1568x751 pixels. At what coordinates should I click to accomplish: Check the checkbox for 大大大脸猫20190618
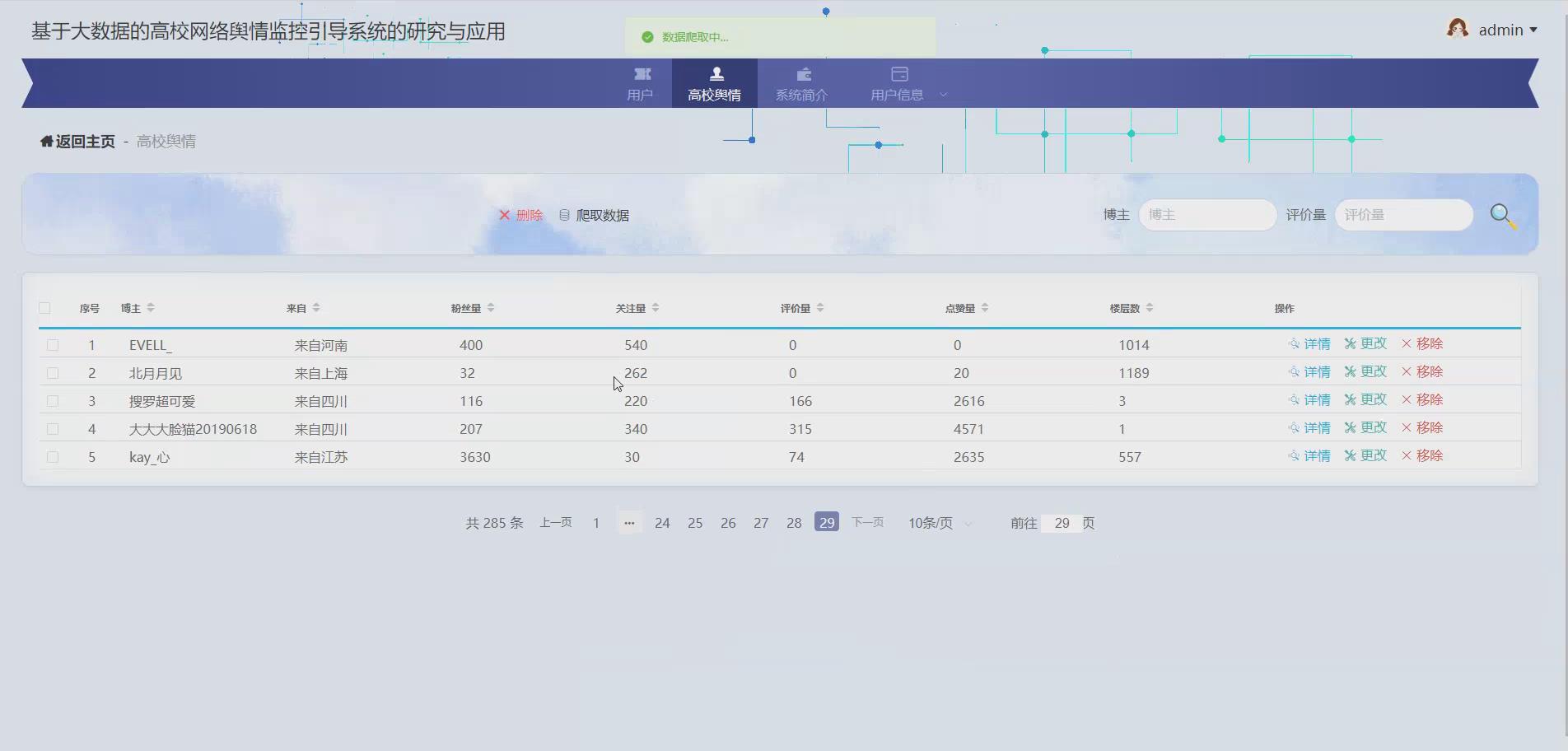coord(54,429)
